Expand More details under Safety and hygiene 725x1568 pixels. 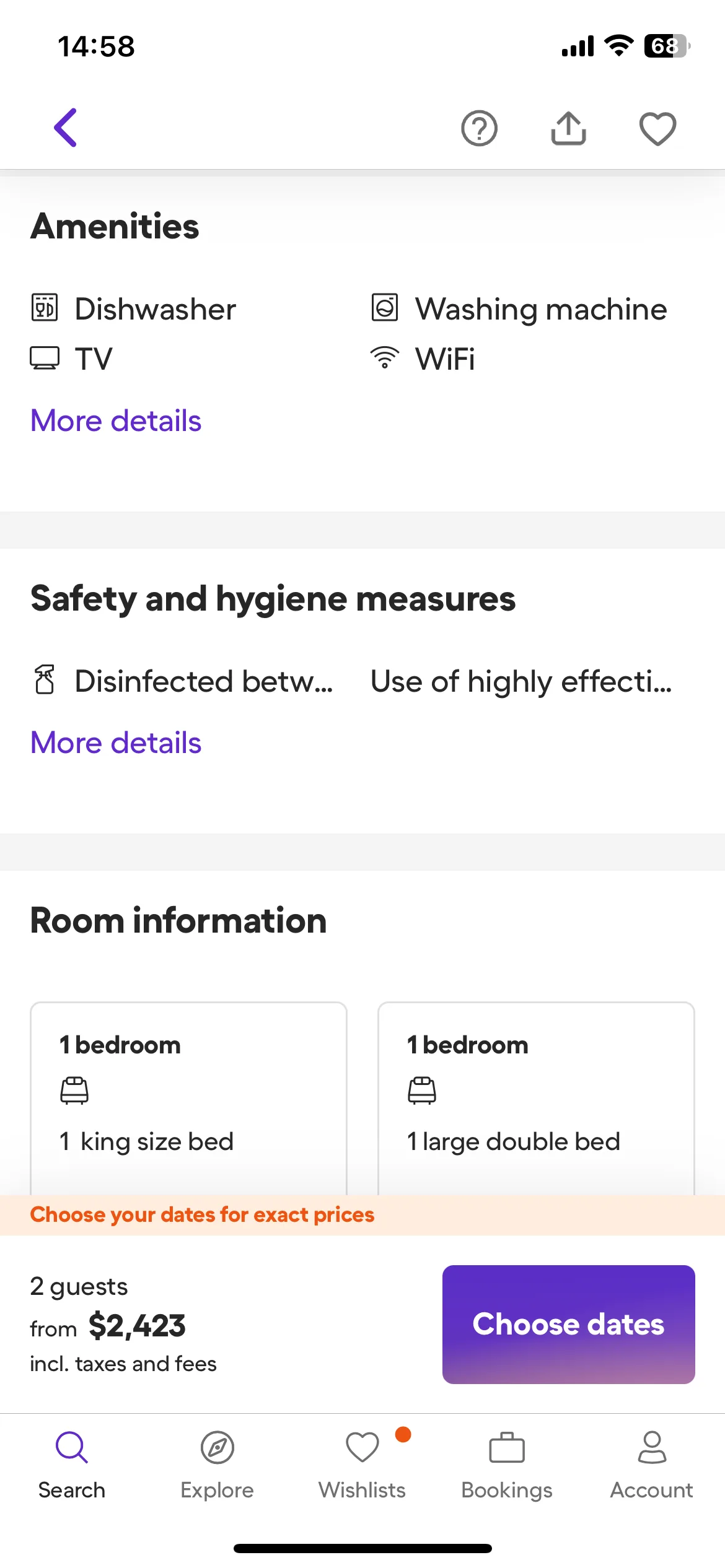[116, 743]
